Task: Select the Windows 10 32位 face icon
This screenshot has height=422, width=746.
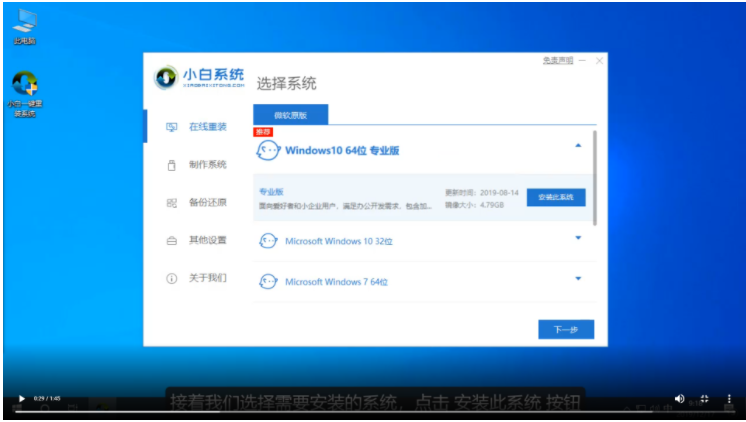Action: pos(268,241)
